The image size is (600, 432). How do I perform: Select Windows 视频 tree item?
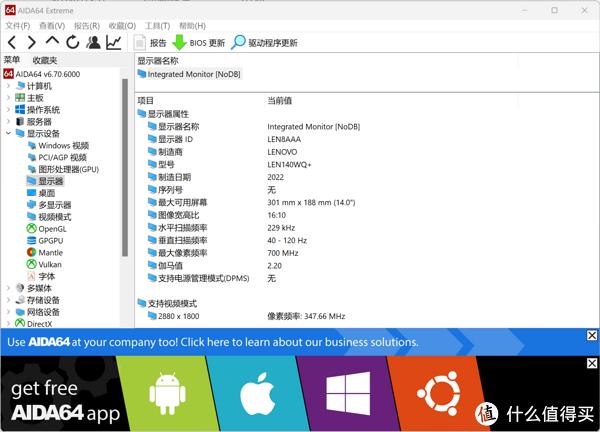59,145
